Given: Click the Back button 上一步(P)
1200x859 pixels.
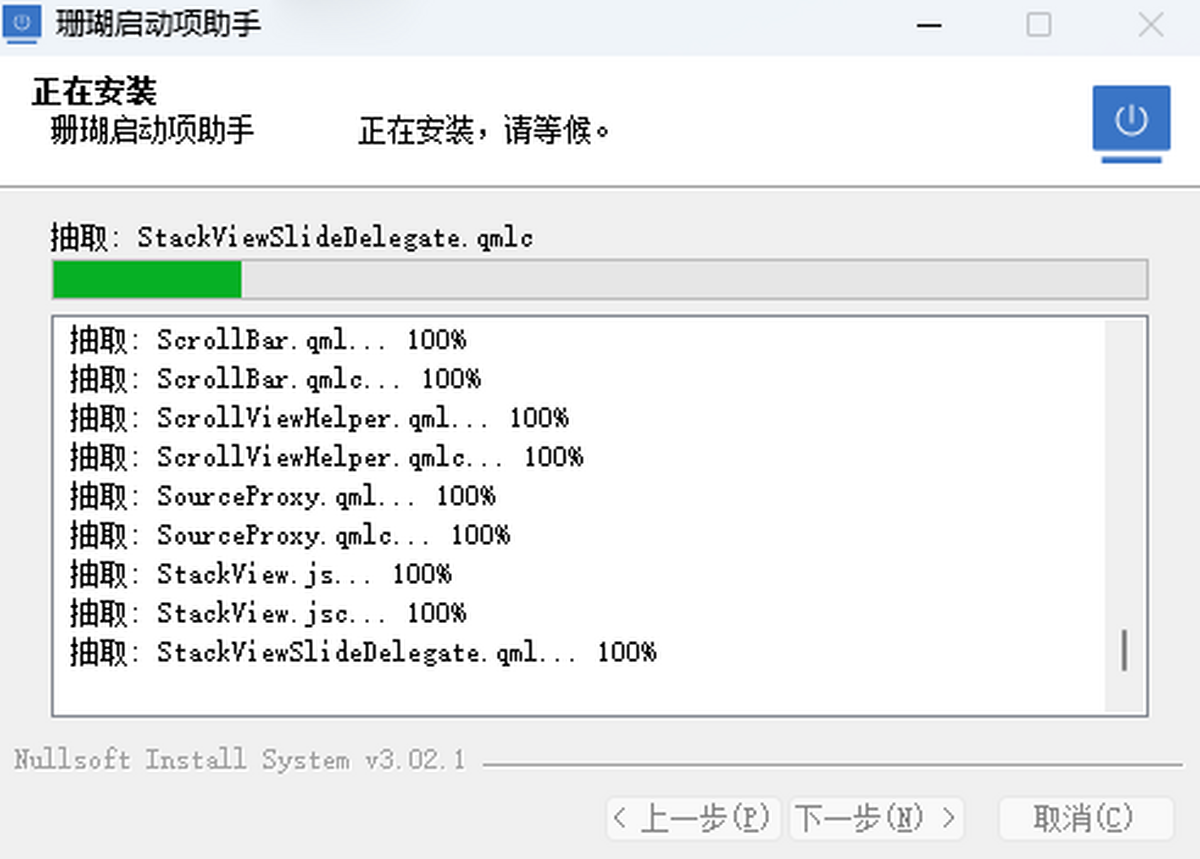Looking at the screenshot, I should [694, 819].
